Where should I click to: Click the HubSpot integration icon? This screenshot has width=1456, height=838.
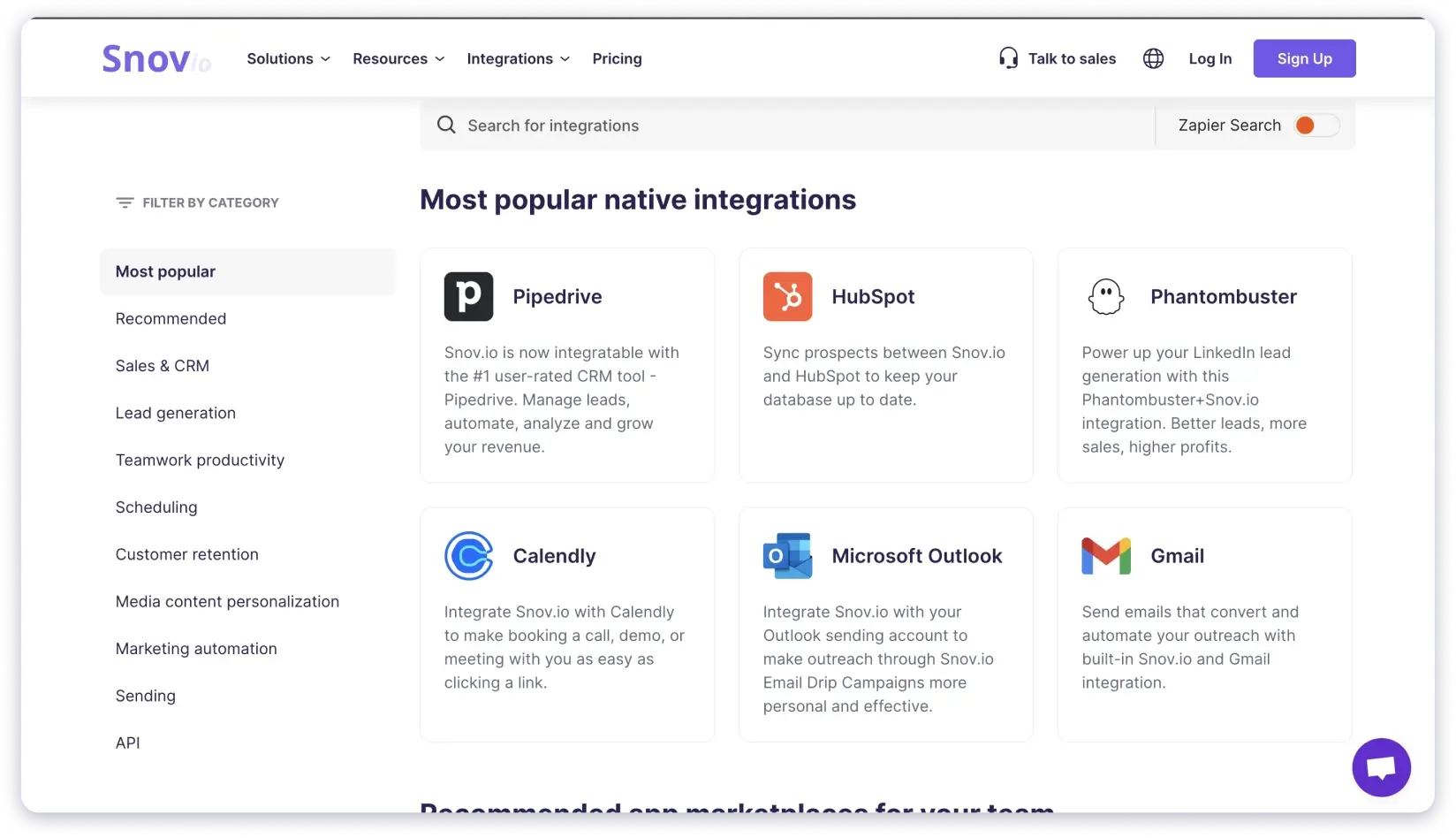click(787, 296)
